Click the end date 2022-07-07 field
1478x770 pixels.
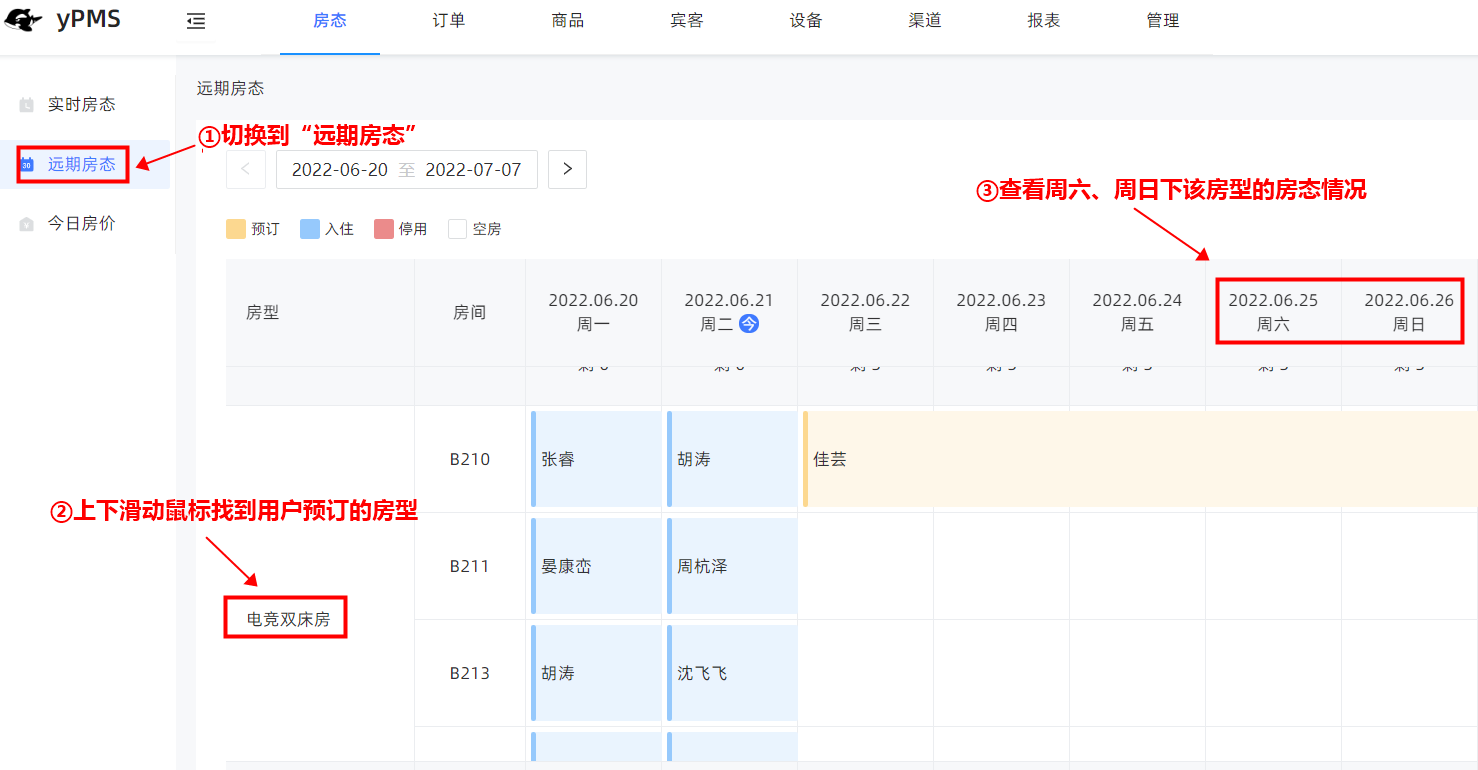click(474, 170)
